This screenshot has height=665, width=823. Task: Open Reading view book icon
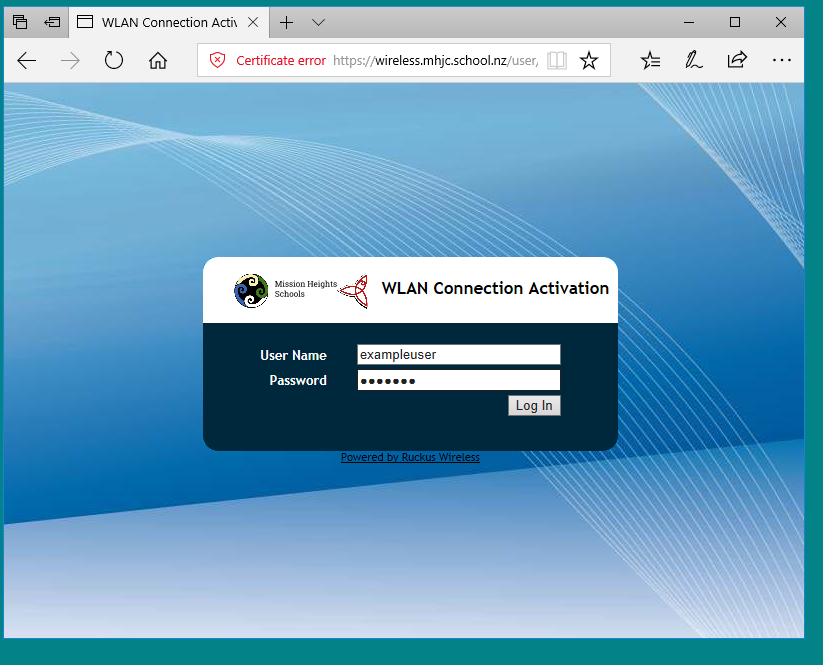coord(557,61)
